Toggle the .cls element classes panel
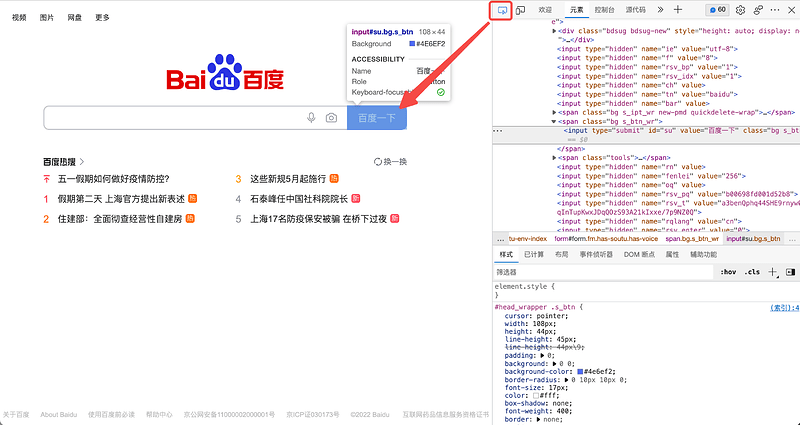This screenshot has width=800, height=425. [752, 272]
